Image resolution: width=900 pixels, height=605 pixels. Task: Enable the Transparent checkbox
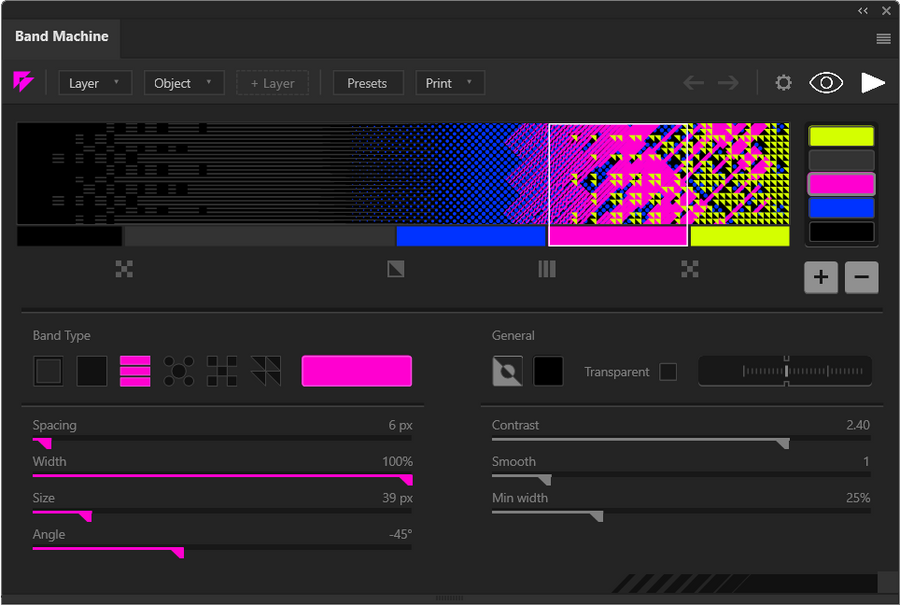668,372
